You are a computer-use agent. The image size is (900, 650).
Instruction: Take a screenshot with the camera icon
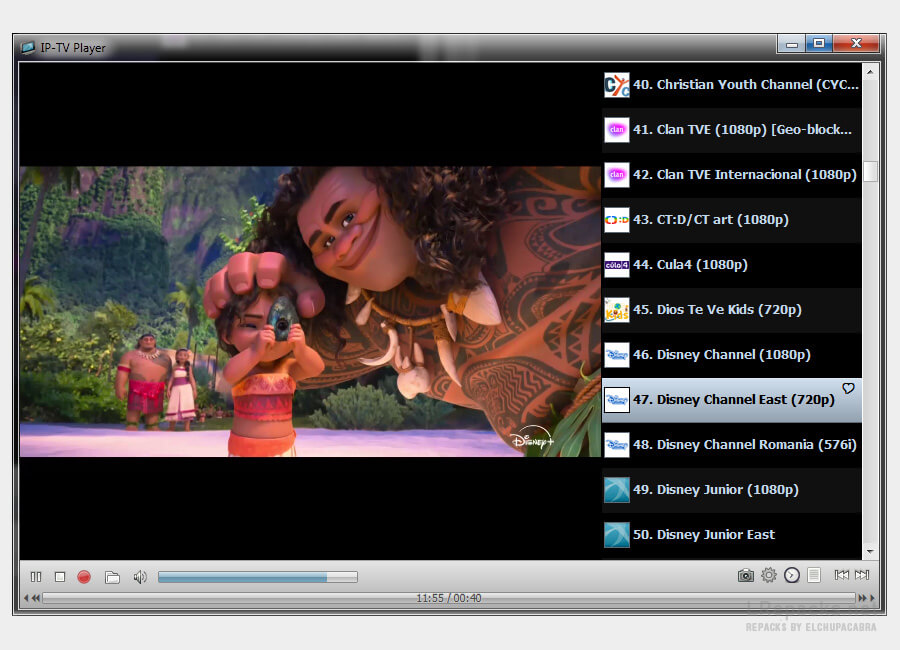(746, 575)
